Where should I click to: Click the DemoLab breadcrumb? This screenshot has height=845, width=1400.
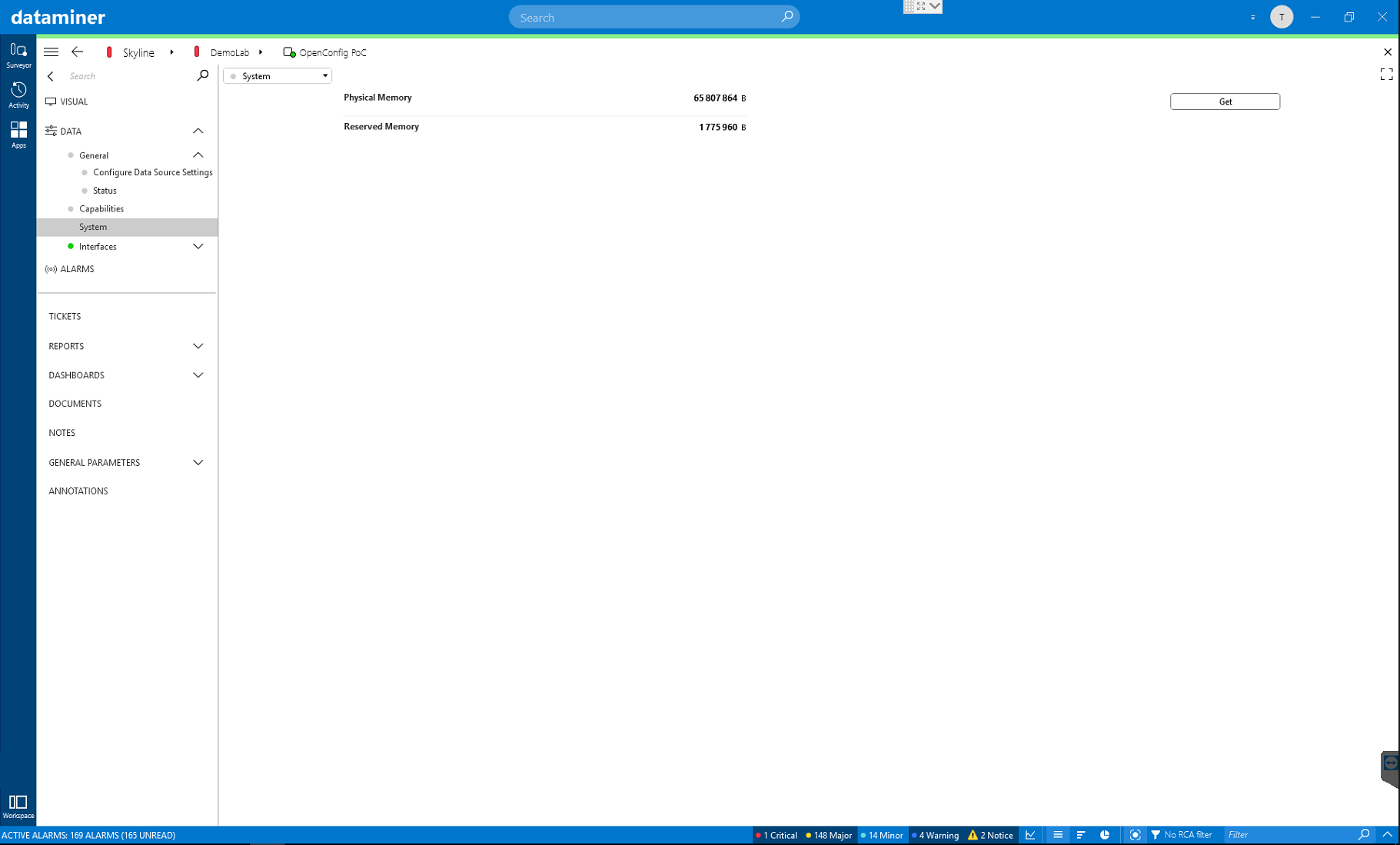pos(229,52)
